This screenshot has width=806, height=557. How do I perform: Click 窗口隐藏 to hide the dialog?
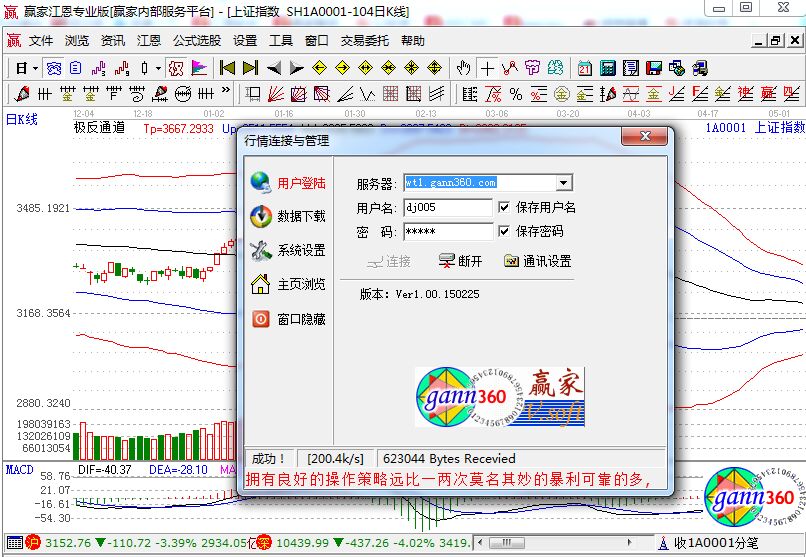click(x=300, y=319)
